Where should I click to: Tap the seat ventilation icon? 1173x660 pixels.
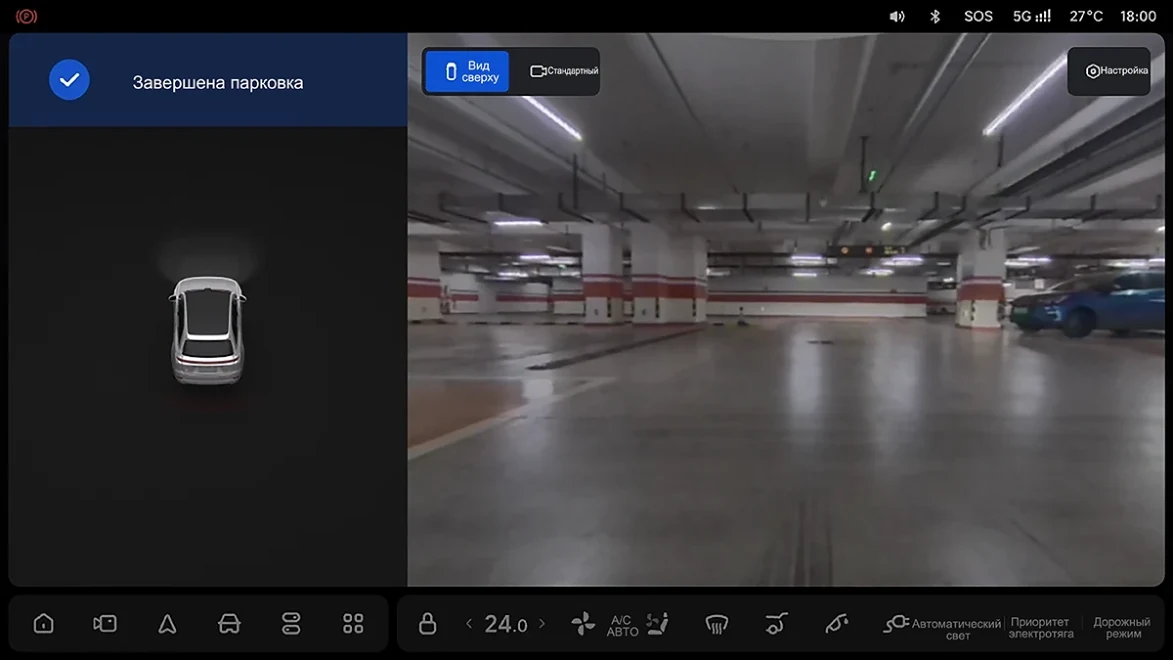coord(658,623)
